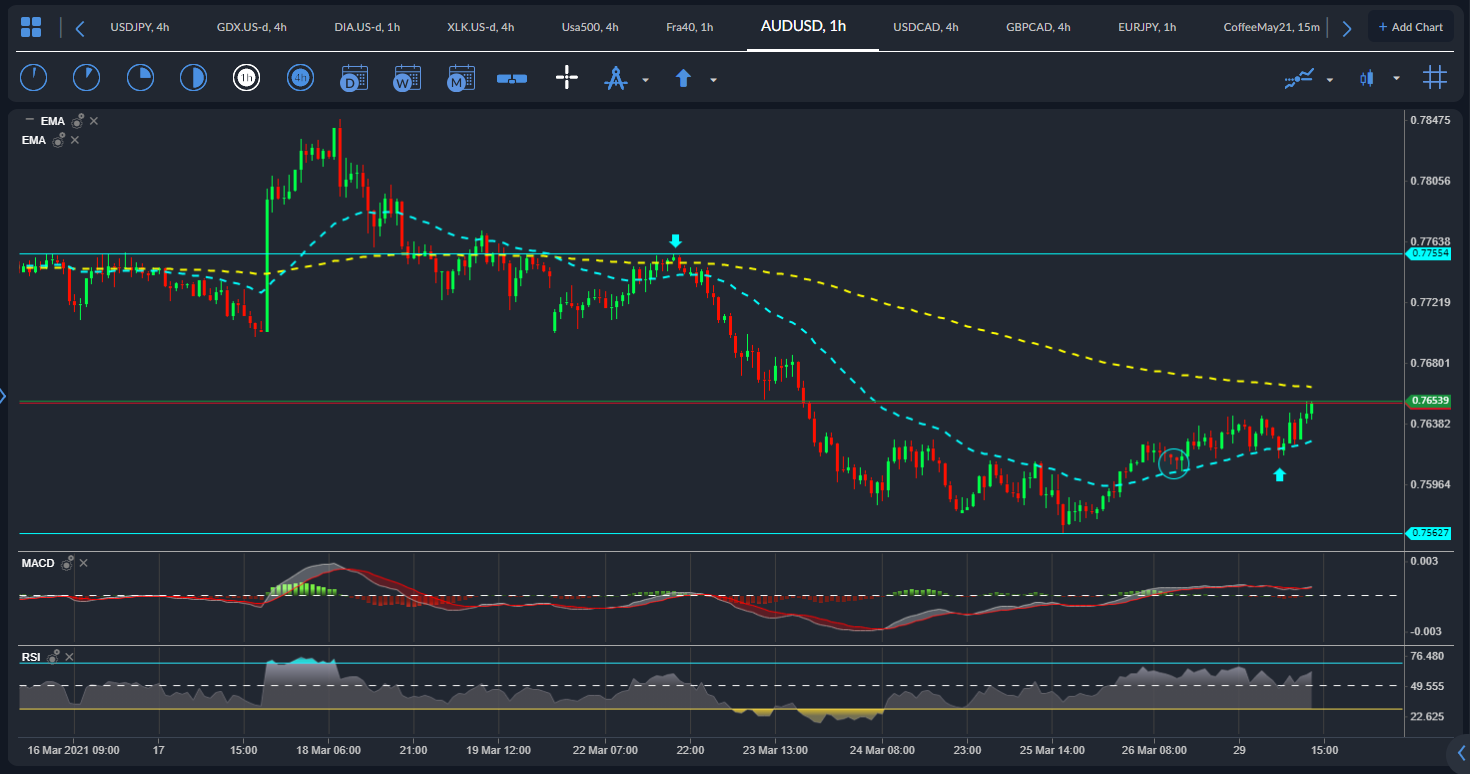The height and width of the screenshot is (774, 1470).
Task: Switch to the Monthly calendar timeframe
Action: (x=461, y=78)
